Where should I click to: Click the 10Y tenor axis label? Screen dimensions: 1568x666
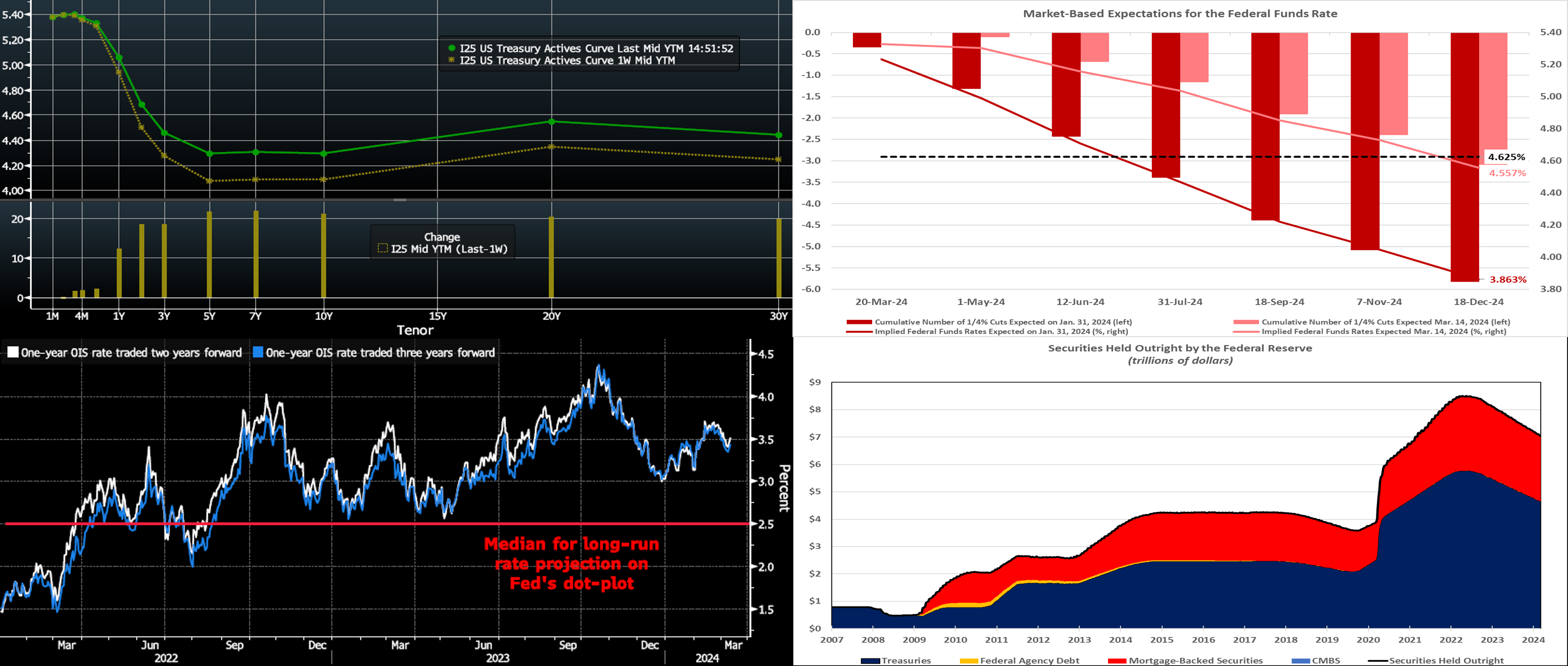[x=324, y=316]
